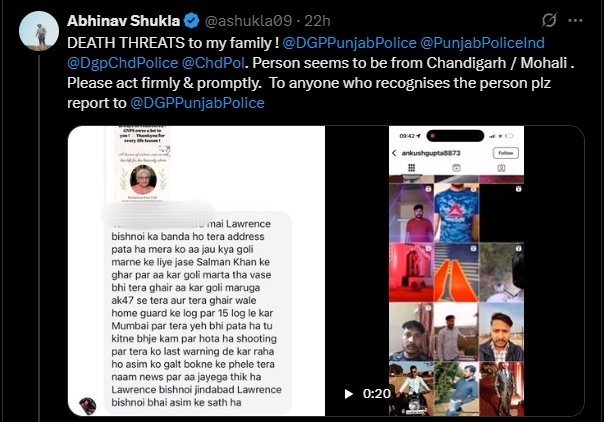Open the @PunjabPoliceInd mention

point(482,43)
